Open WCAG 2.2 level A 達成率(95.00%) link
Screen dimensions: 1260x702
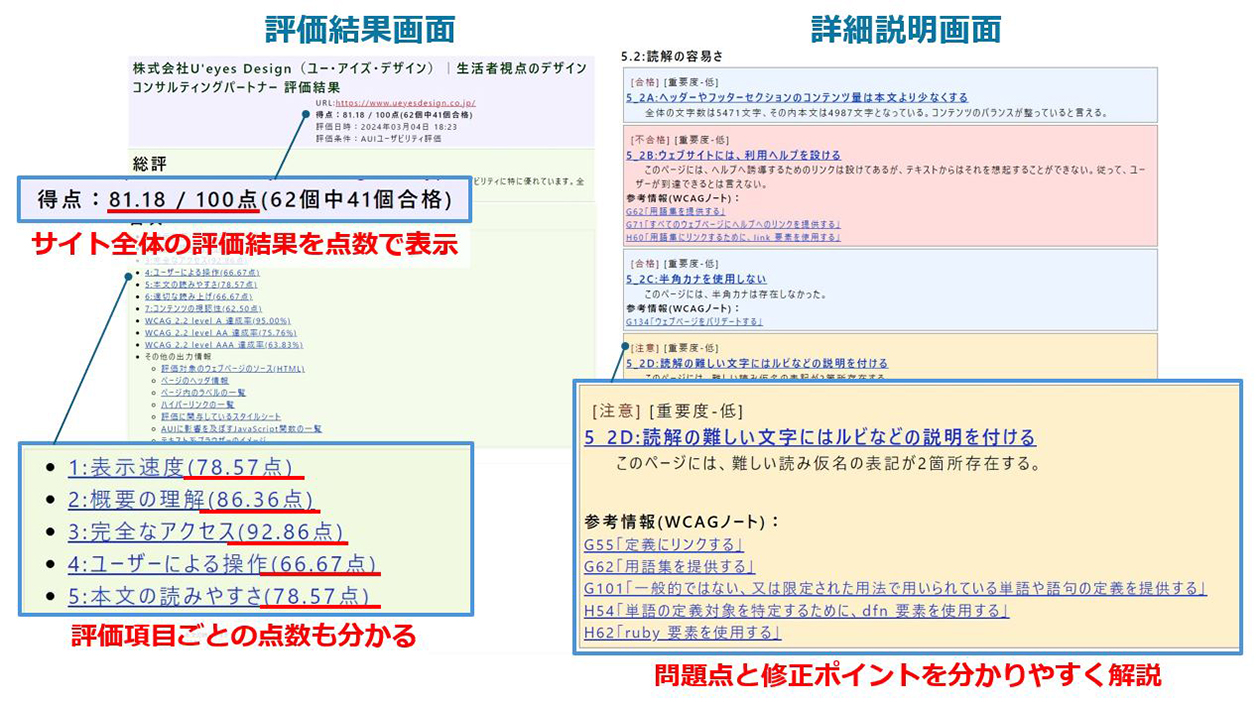coord(217,321)
